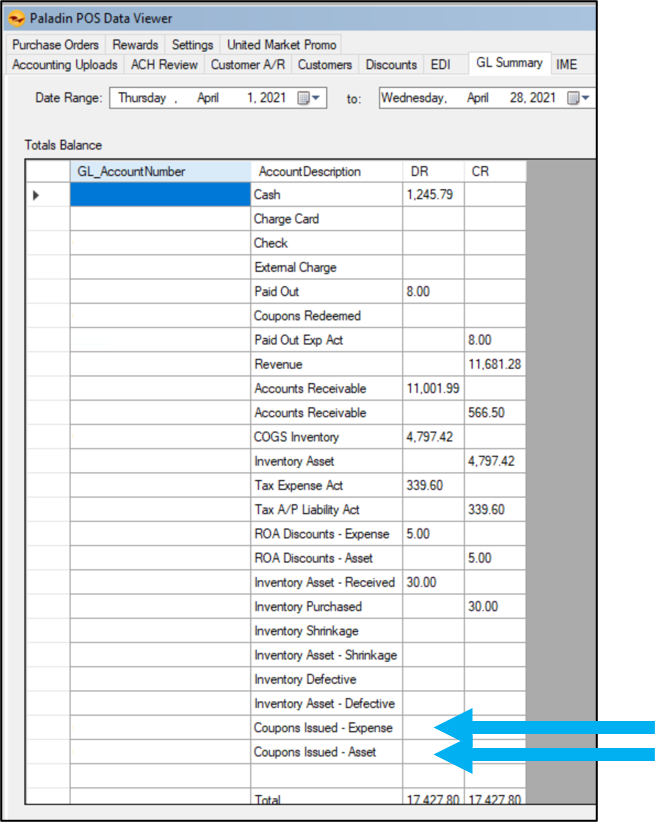Click the Tax Expense Act cell

[x=327, y=485]
